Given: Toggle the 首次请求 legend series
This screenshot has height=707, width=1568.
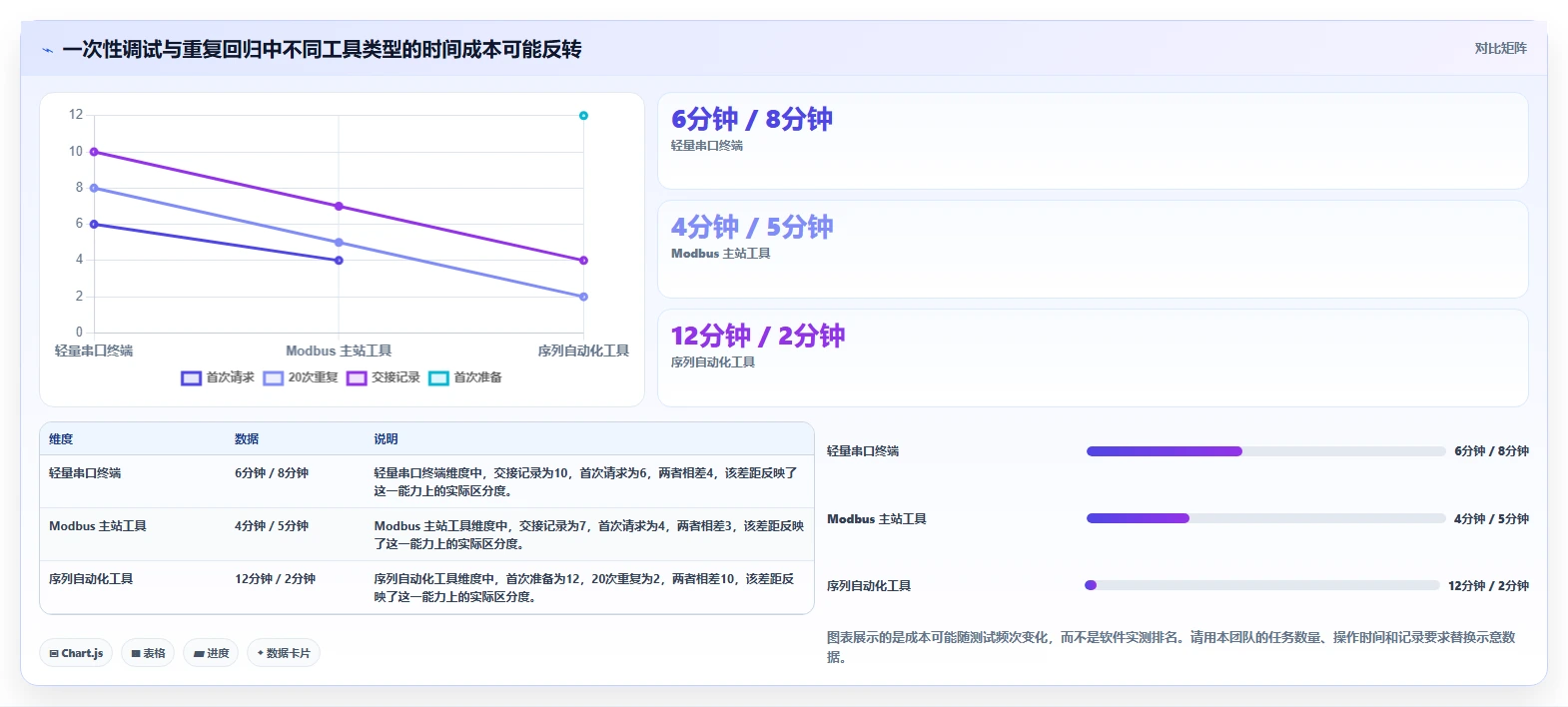Looking at the screenshot, I should coord(218,377).
